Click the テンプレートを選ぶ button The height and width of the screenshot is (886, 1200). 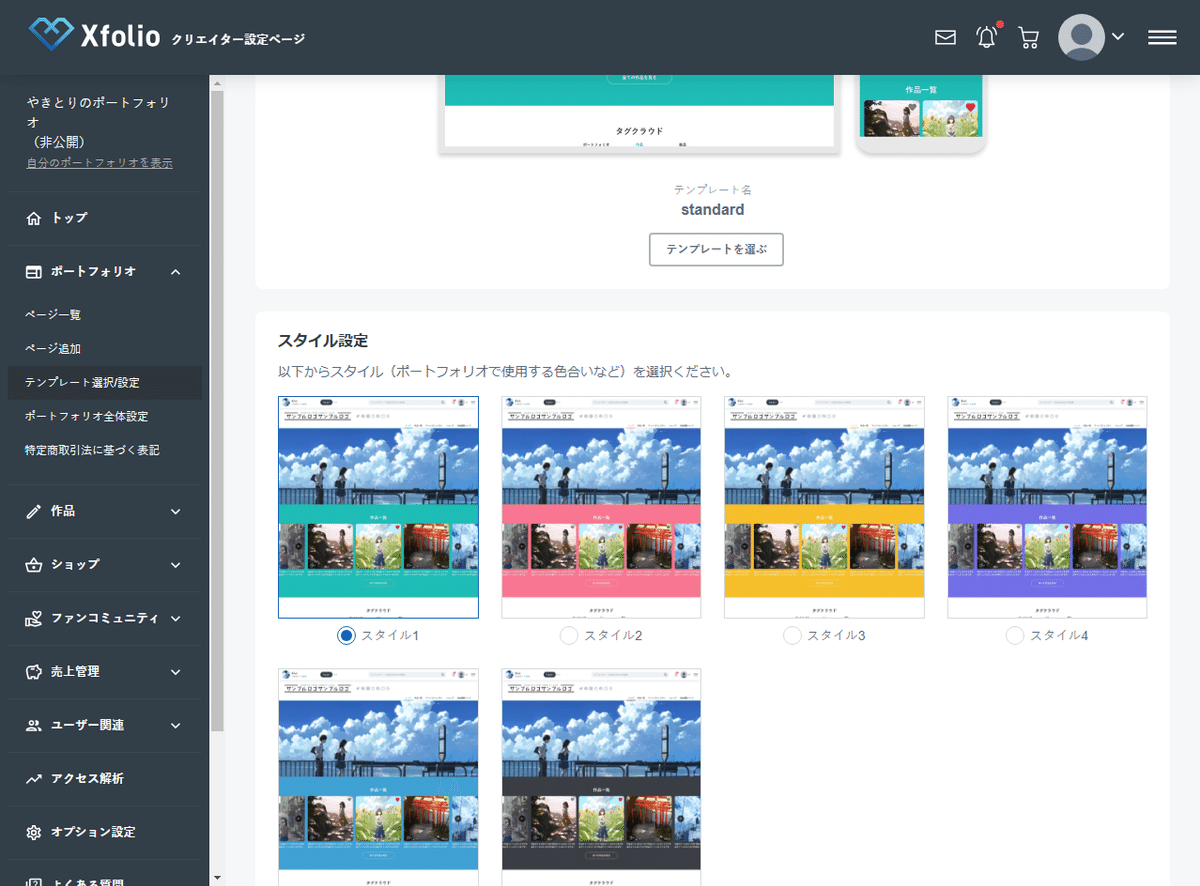coord(716,249)
